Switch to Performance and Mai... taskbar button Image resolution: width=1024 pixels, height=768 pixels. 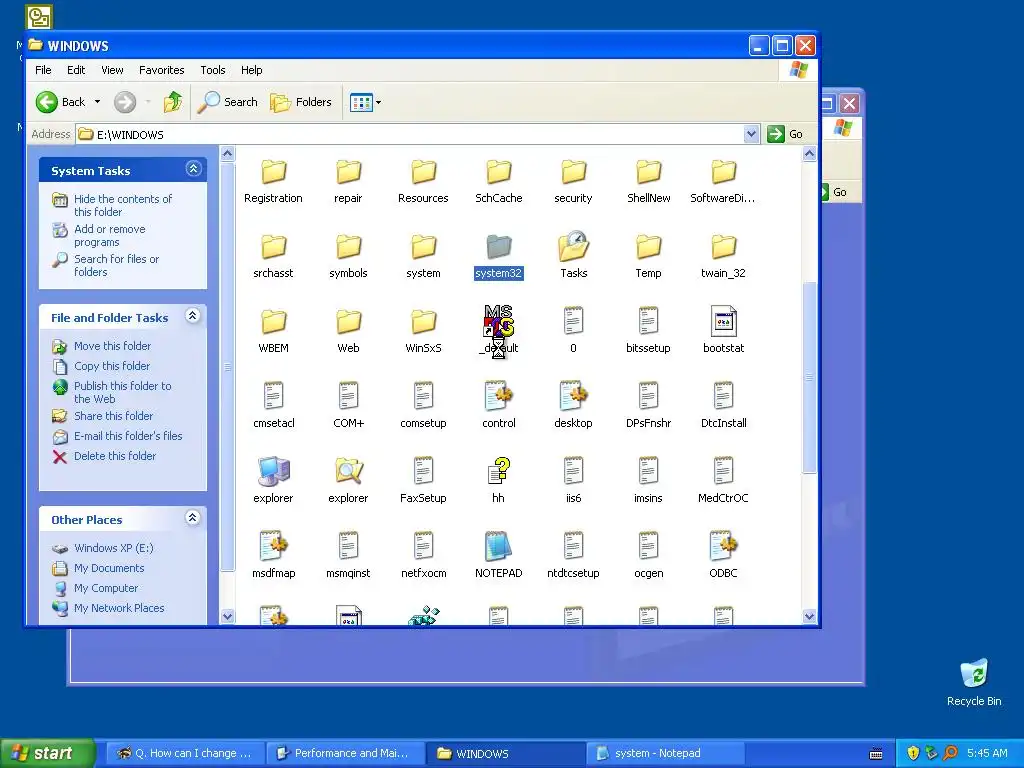pos(345,753)
